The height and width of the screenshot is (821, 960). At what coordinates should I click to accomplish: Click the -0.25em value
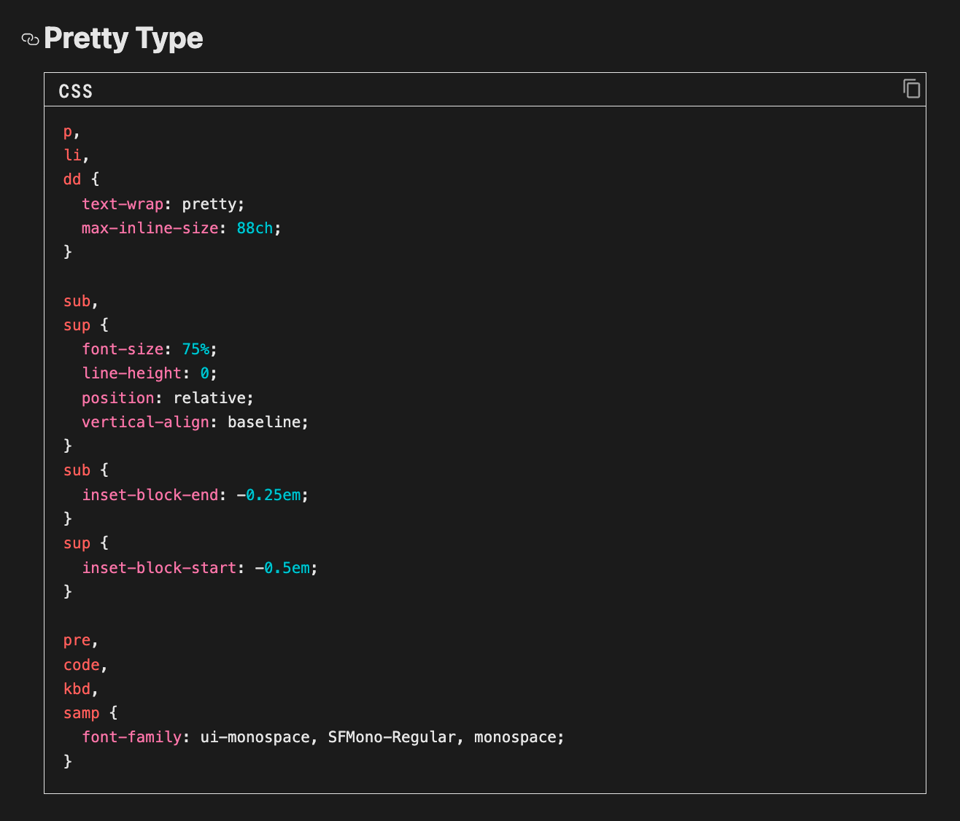[272, 495]
